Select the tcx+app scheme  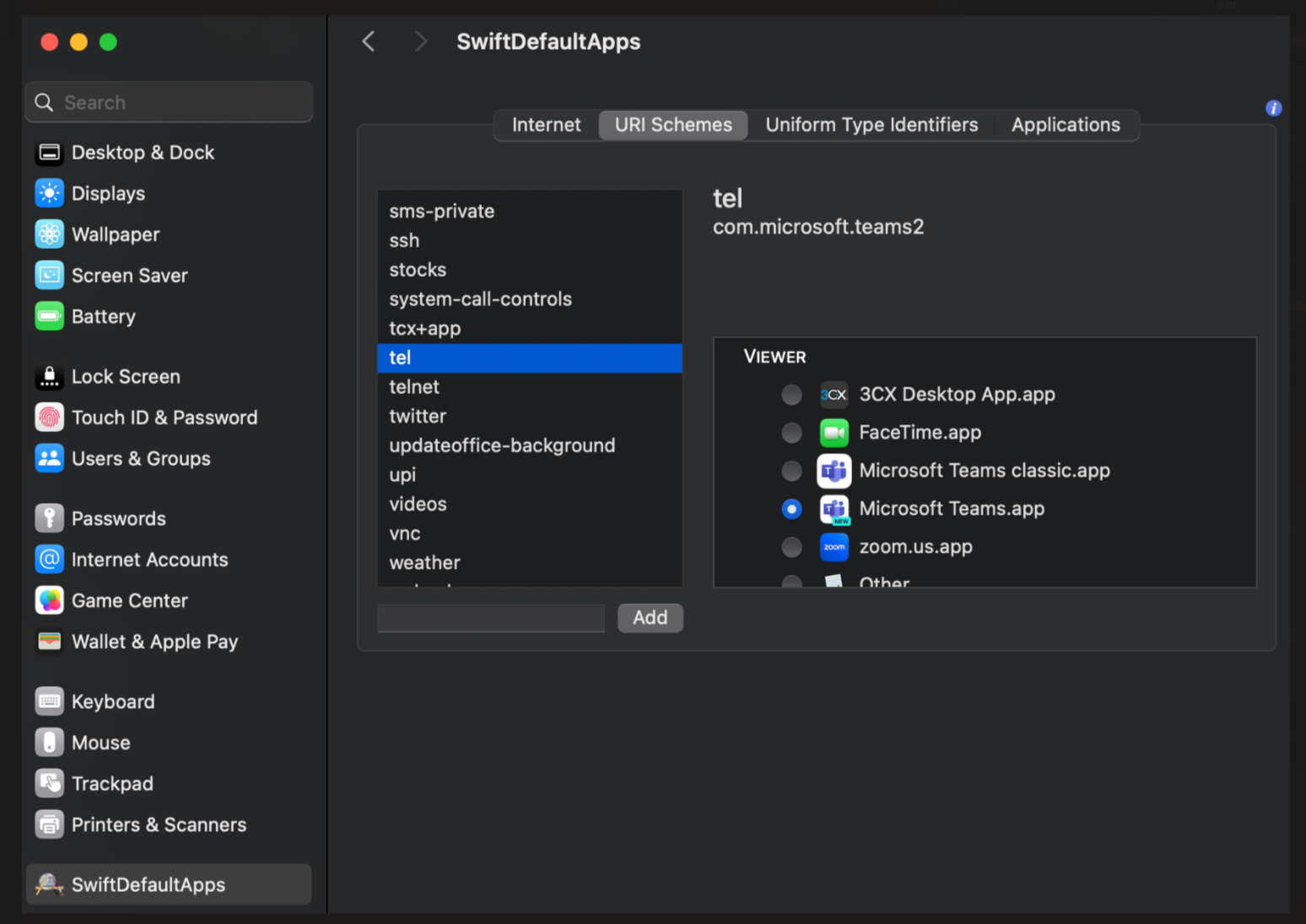(530, 328)
